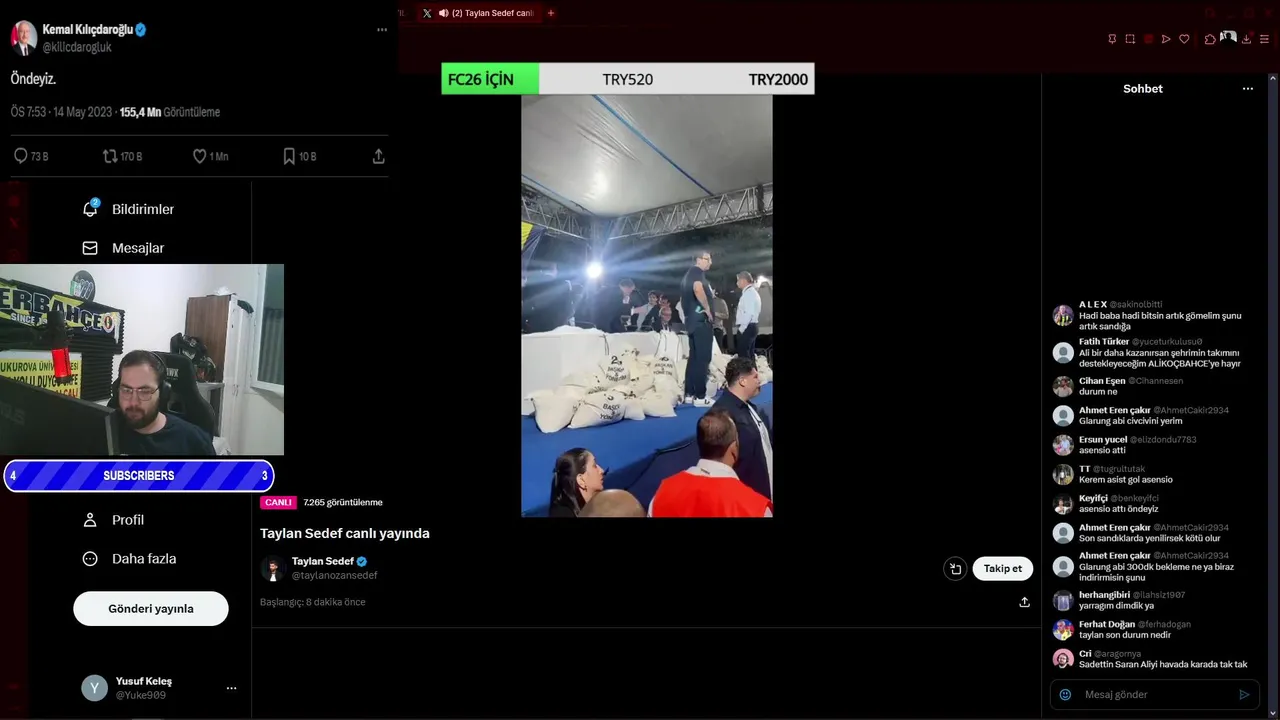
Task: Follow Taylan Sedef with Takip et
Action: coord(1003,568)
